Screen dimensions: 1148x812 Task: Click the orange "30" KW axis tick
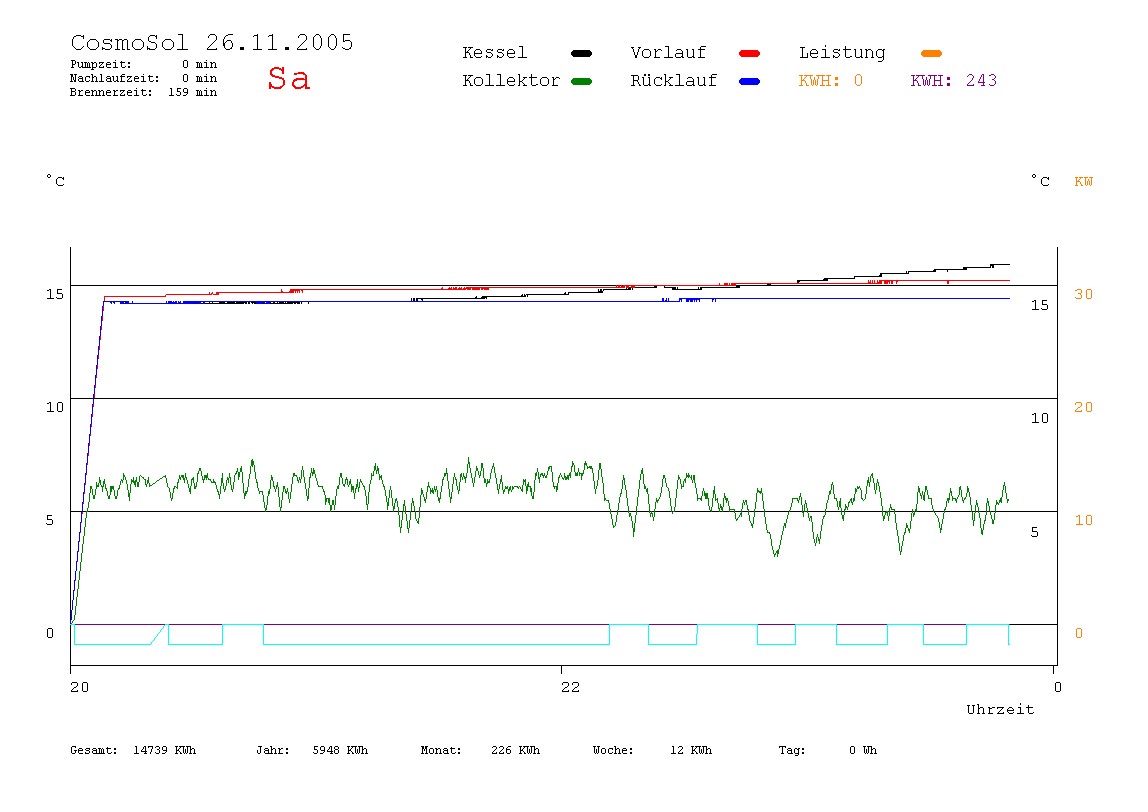click(x=1084, y=294)
